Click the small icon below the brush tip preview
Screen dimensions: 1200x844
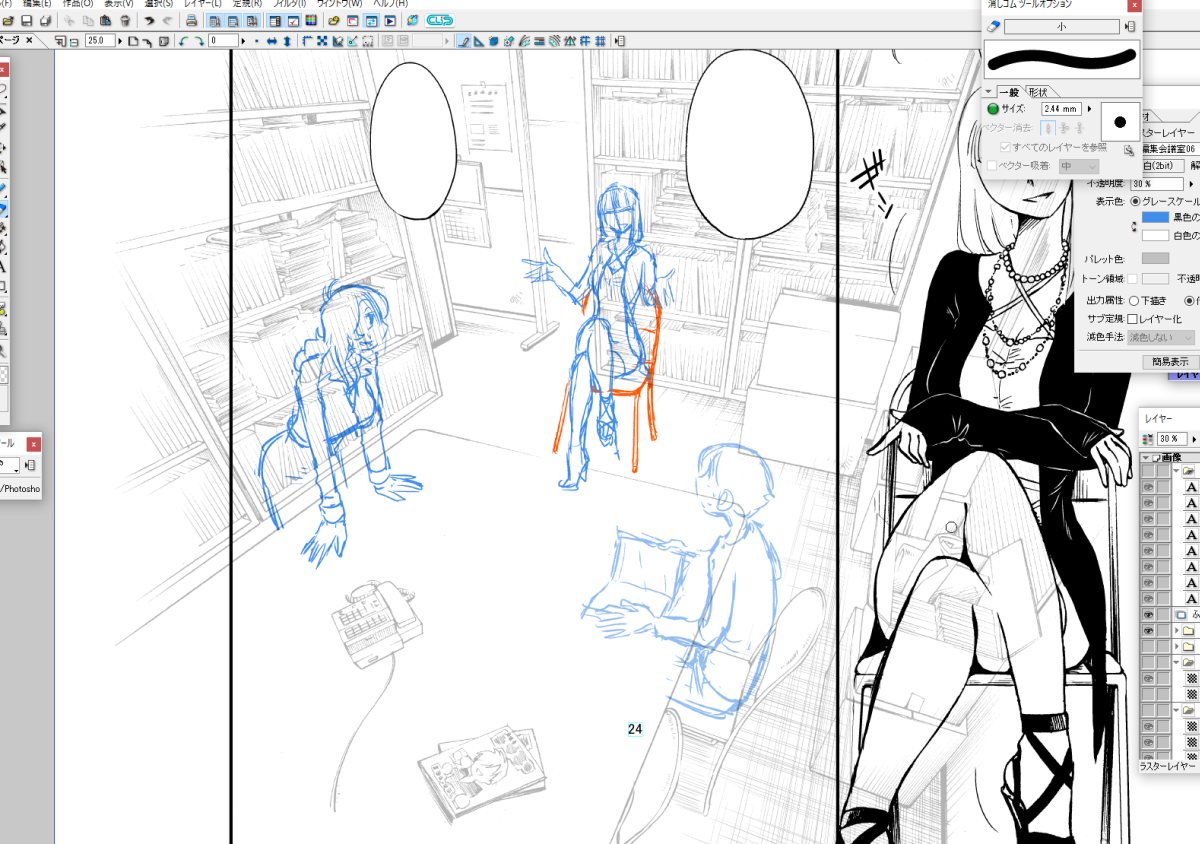pos(1128,150)
